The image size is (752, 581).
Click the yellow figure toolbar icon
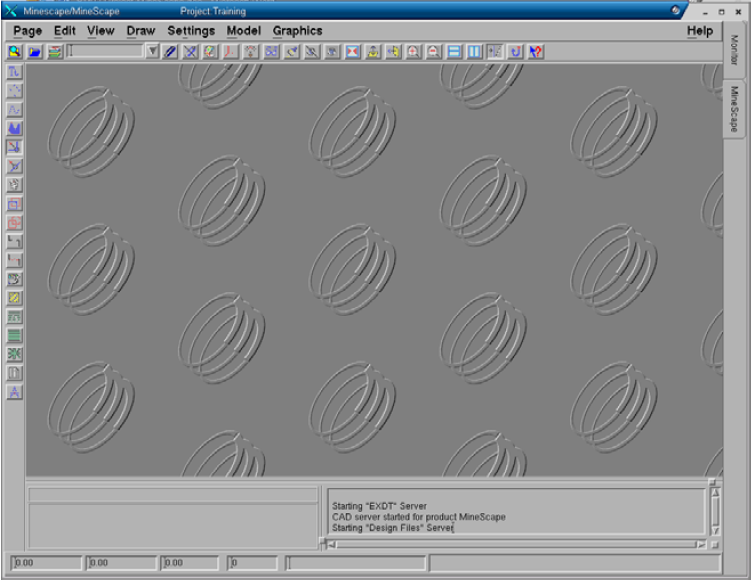click(373, 51)
